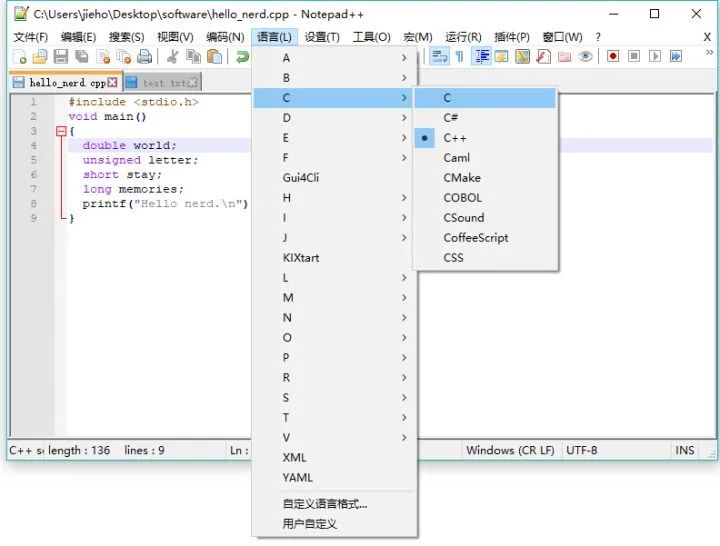The height and width of the screenshot is (546, 720).
Task: Open the document map icon
Action: [x=522, y=56]
